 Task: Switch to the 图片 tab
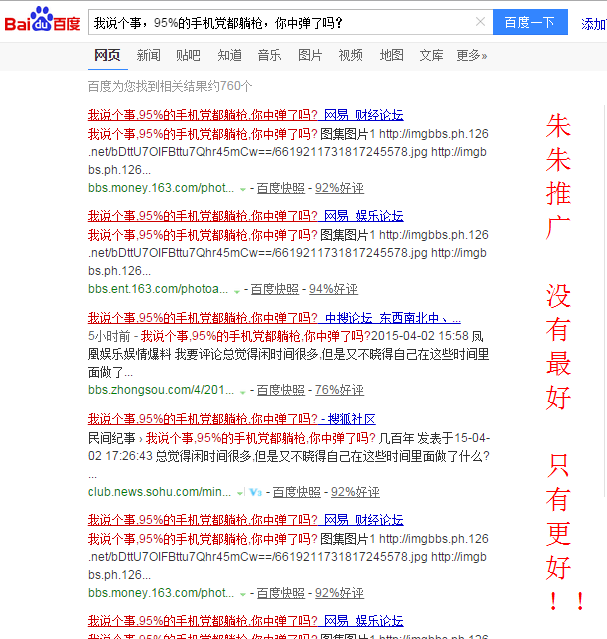310,55
